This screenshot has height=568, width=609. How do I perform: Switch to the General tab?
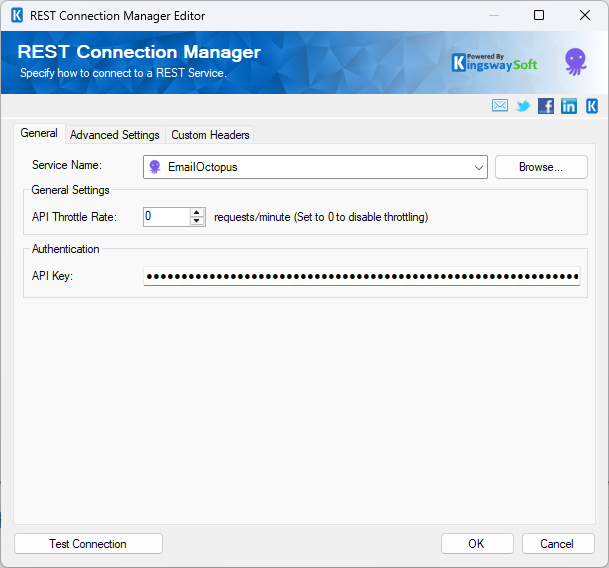(39, 133)
